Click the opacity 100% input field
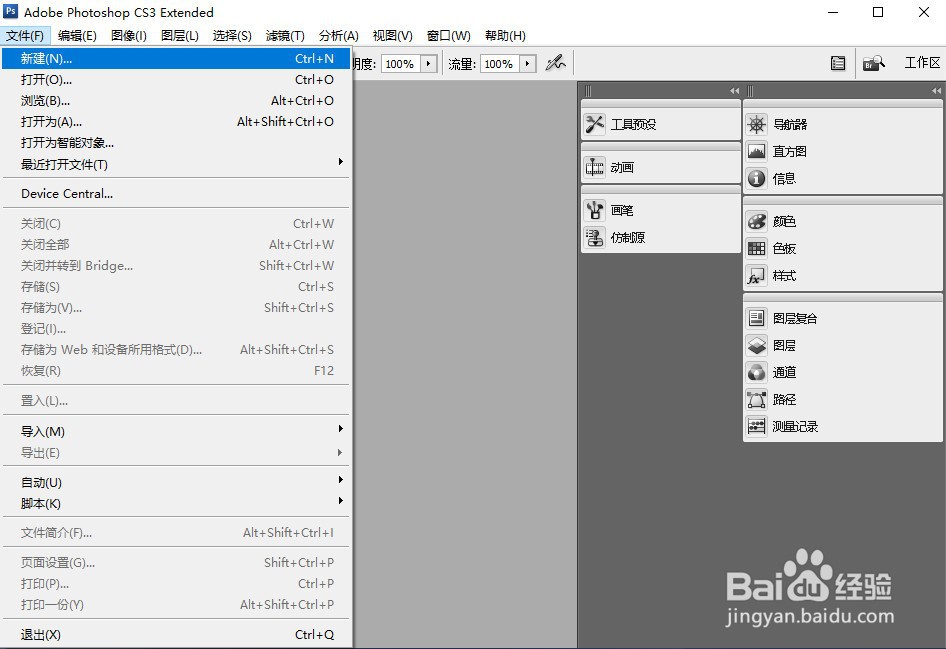Image resolution: width=946 pixels, height=649 pixels. (401, 63)
